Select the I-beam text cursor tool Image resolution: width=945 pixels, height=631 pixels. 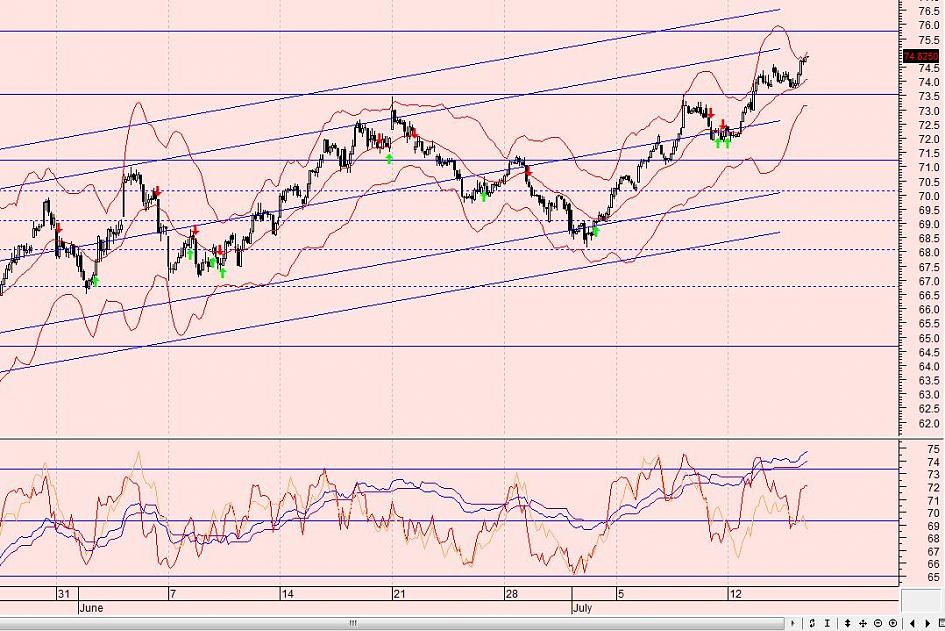(x=827, y=623)
